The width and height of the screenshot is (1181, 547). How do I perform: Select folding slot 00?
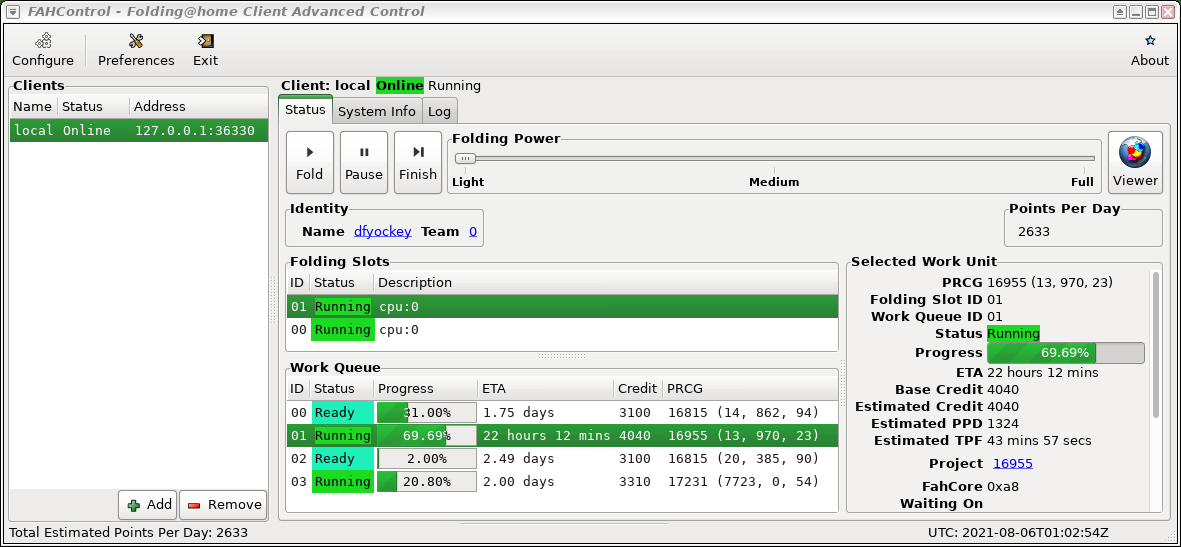point(562,329)
